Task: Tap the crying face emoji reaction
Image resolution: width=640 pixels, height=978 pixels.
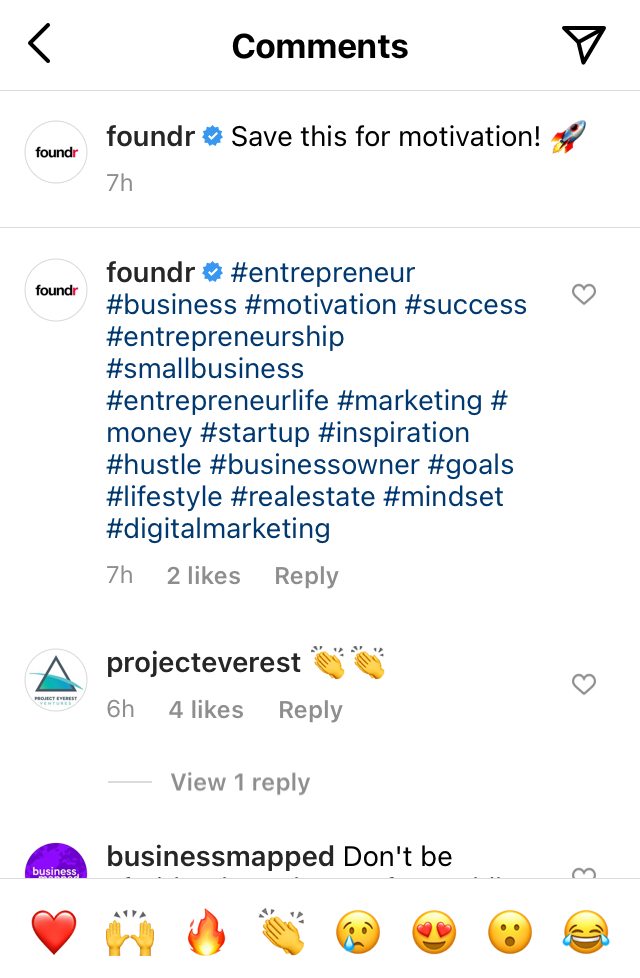Action: point(360,932)
